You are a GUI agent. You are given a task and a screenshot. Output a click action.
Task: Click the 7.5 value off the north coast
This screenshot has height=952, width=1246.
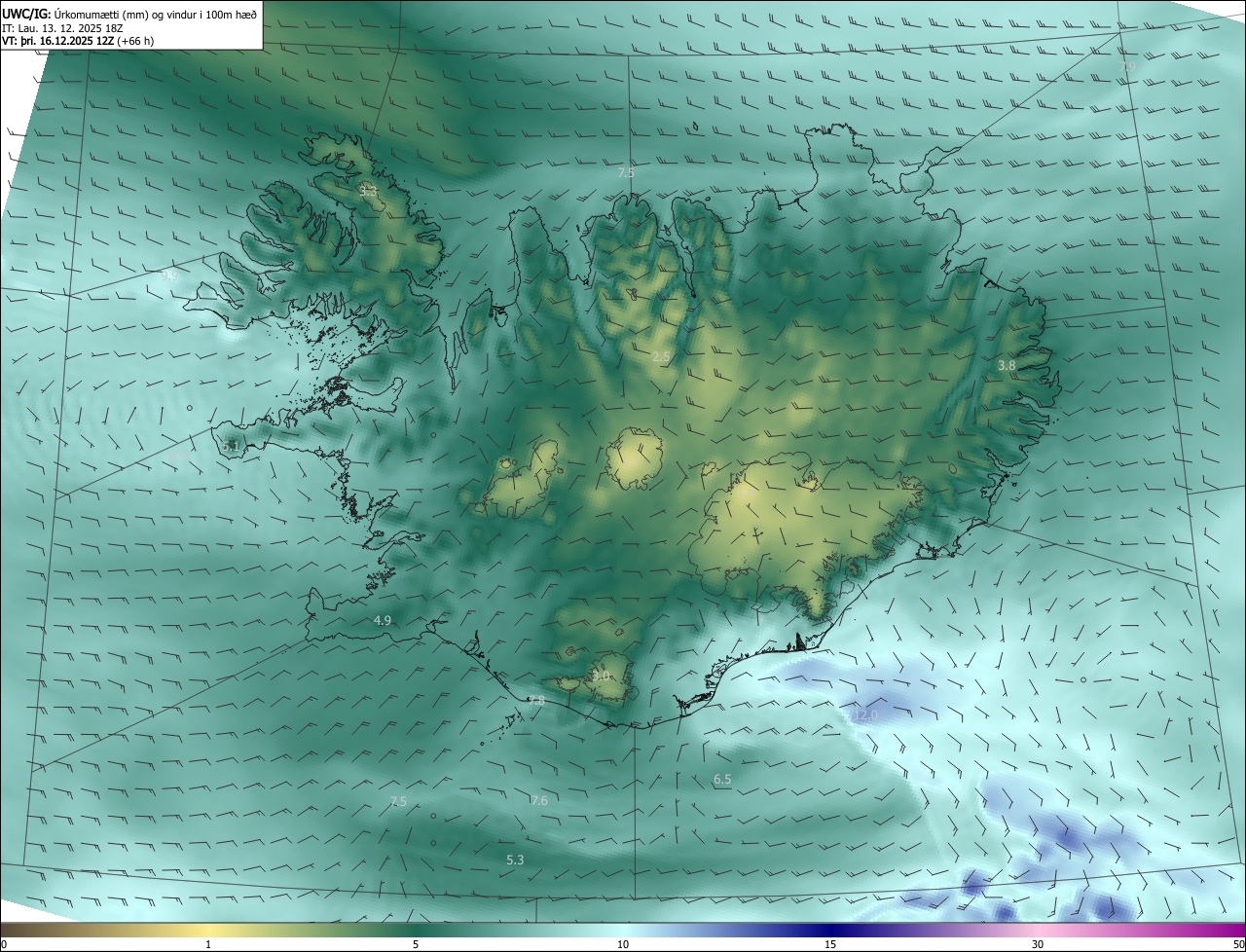(626, 173)
